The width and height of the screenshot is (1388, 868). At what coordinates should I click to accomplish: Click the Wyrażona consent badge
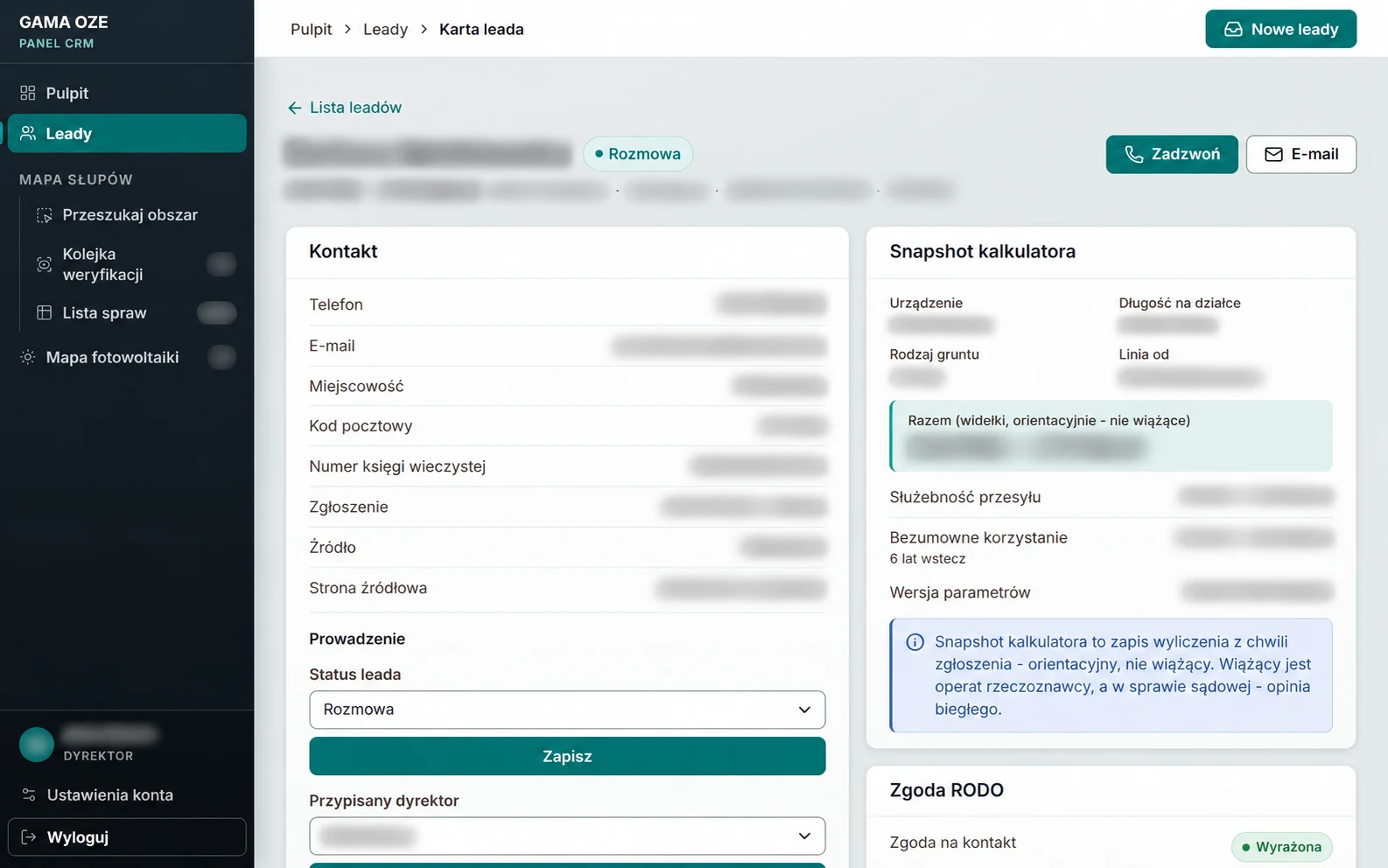[x=1282, y=847]
